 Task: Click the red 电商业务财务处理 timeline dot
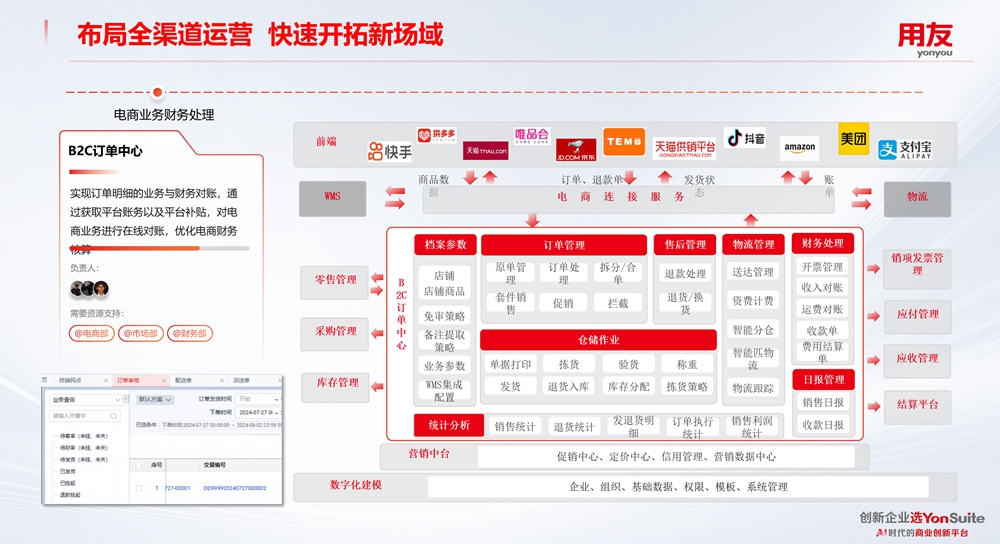pos(158,92)
